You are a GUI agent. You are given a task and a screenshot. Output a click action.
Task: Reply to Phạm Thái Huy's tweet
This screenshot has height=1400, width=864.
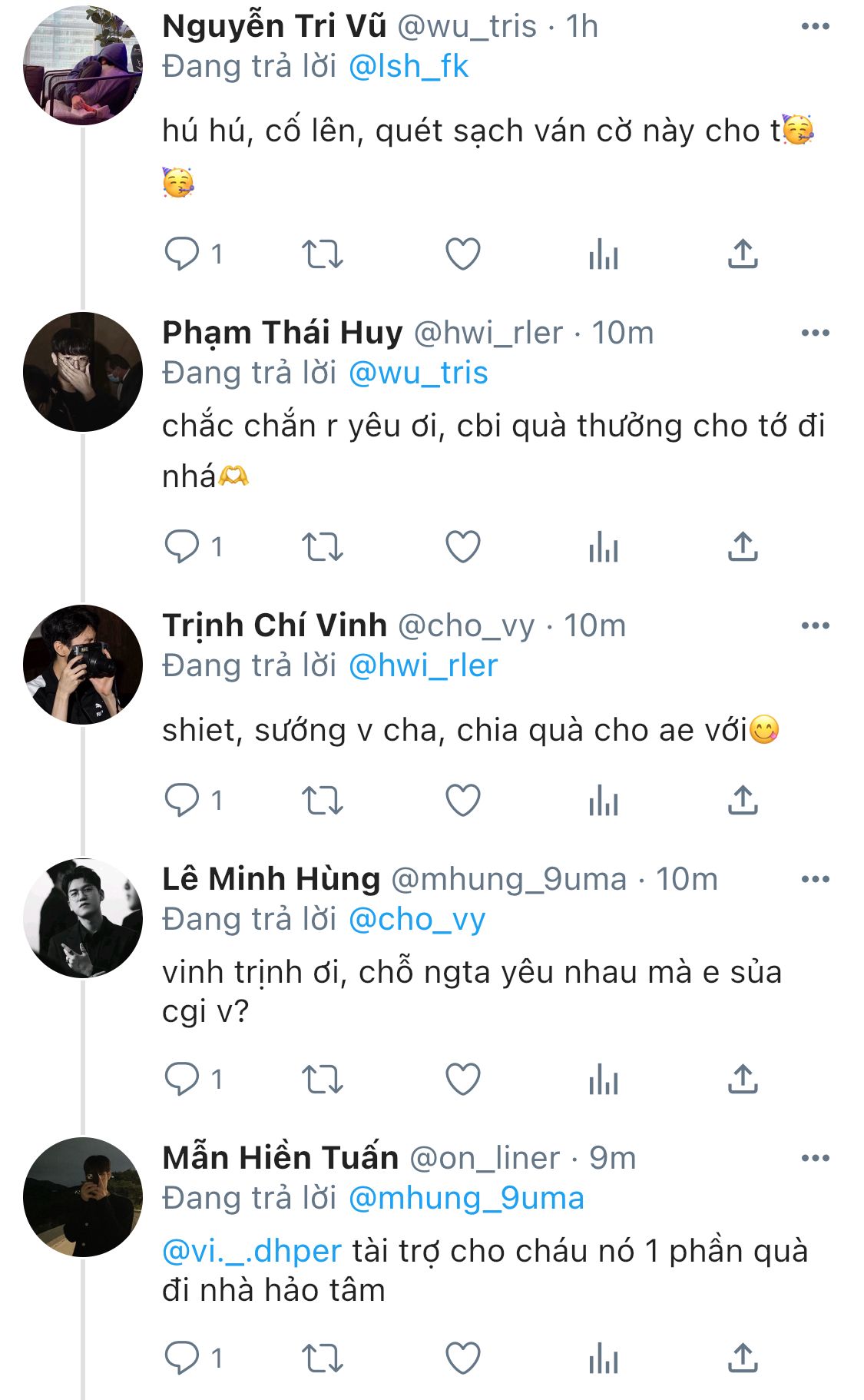182,547
